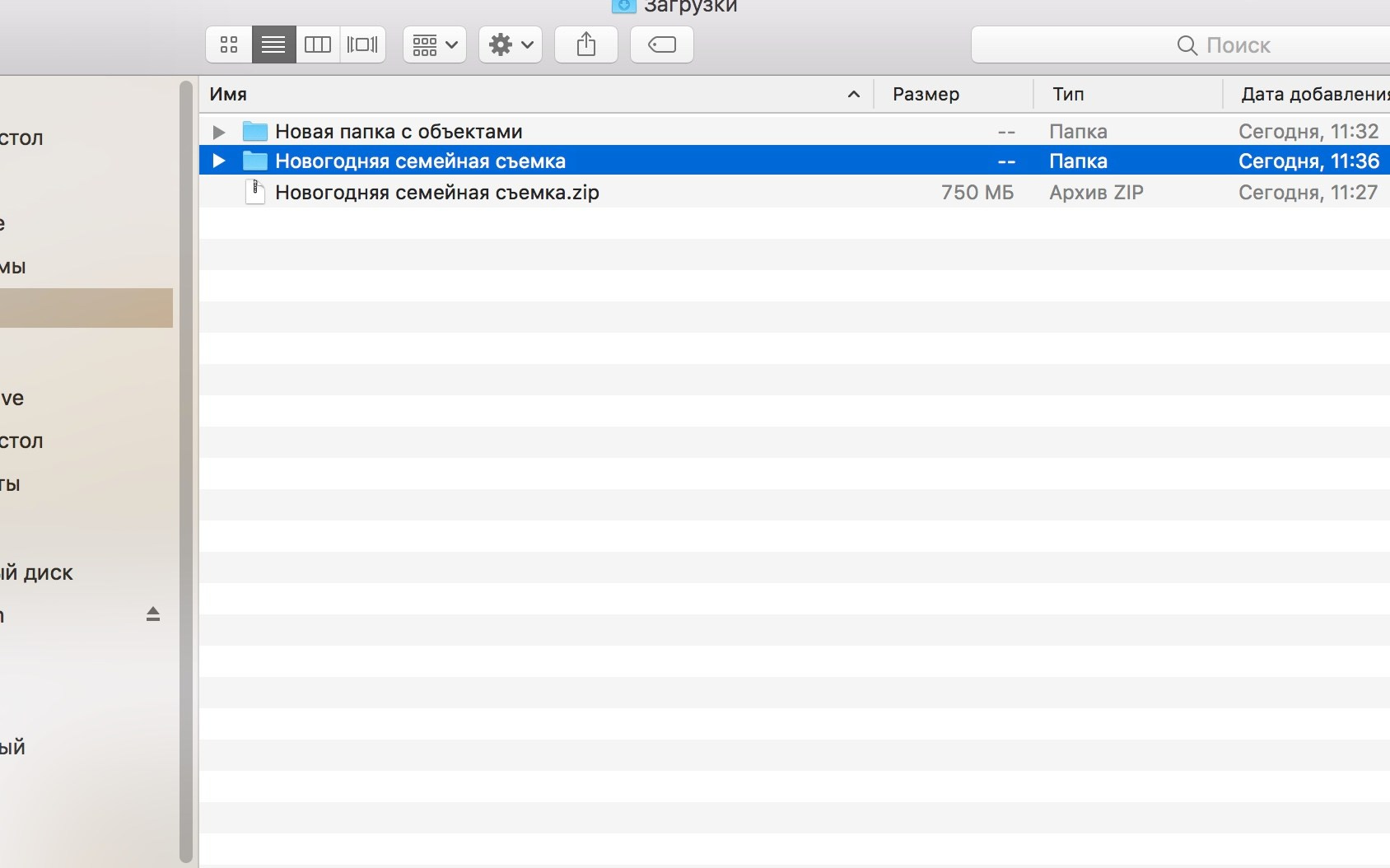
Task: Sort by the Имя column header
Action: point(527,94)
